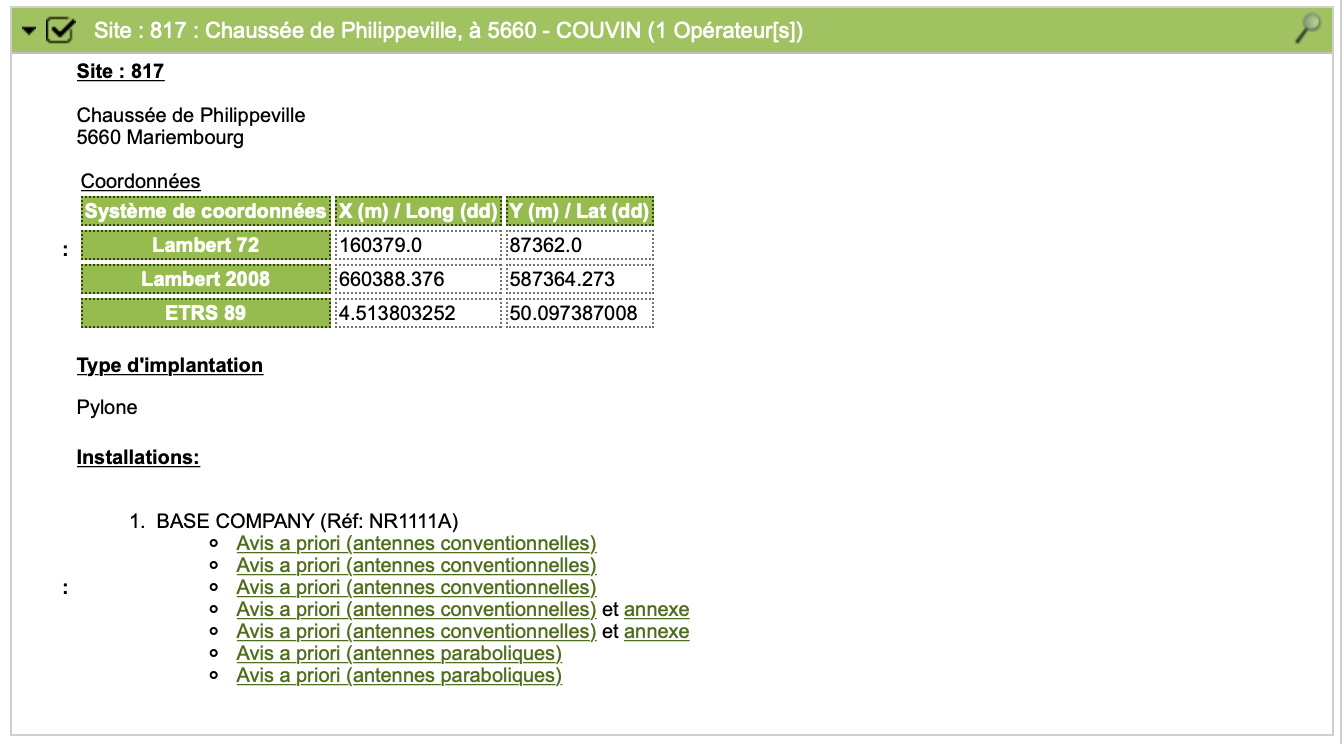Viewport: 1344px width, 744px height.
Task: Open the first annexe link
Action: [x=657, y=610]
